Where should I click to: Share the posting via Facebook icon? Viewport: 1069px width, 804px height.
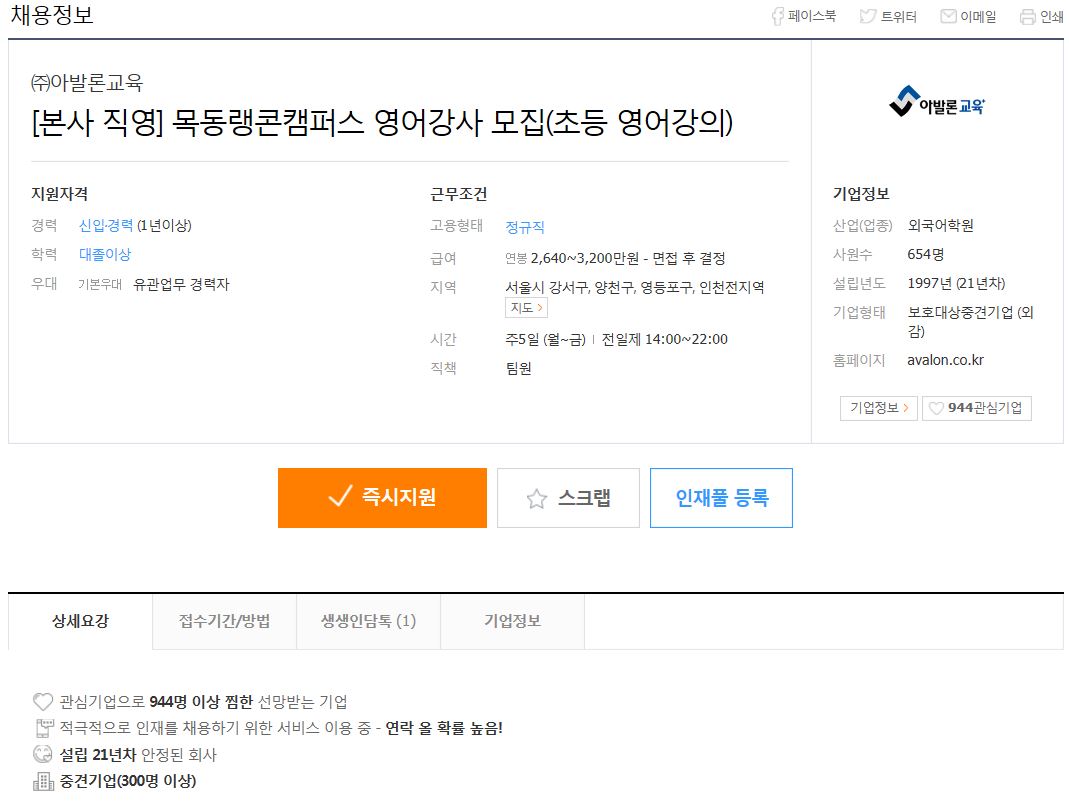click(x=777, y=16)
